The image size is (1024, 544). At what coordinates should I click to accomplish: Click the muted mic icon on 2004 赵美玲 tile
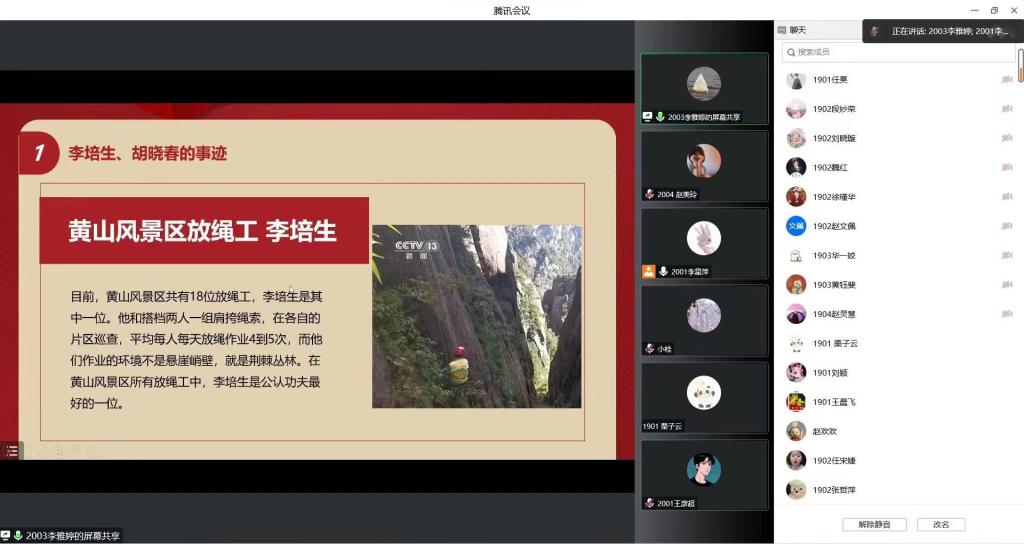(649, 194)
